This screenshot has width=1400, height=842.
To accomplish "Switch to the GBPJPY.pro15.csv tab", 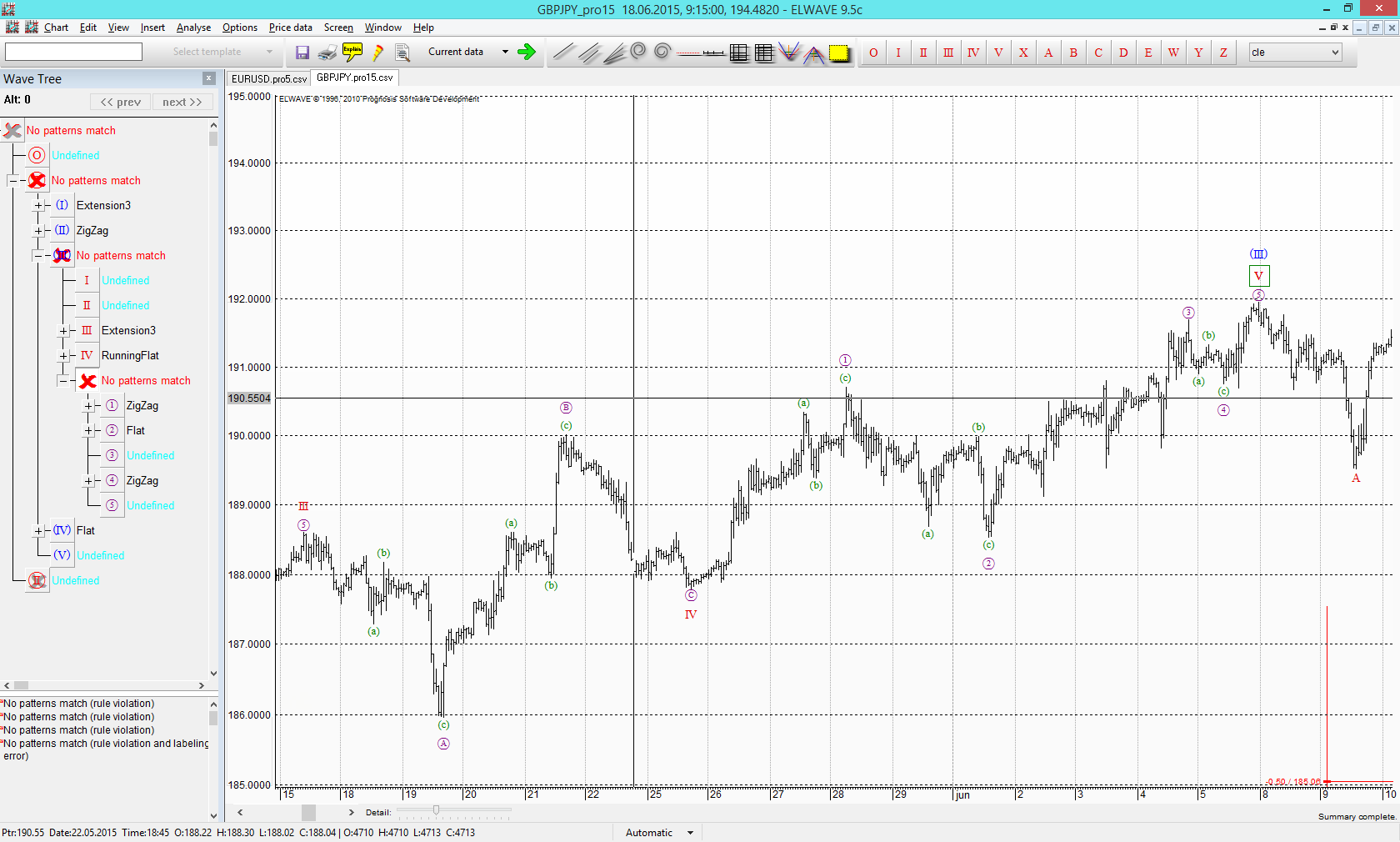I will pyautogui.click(x=355, y=78).
